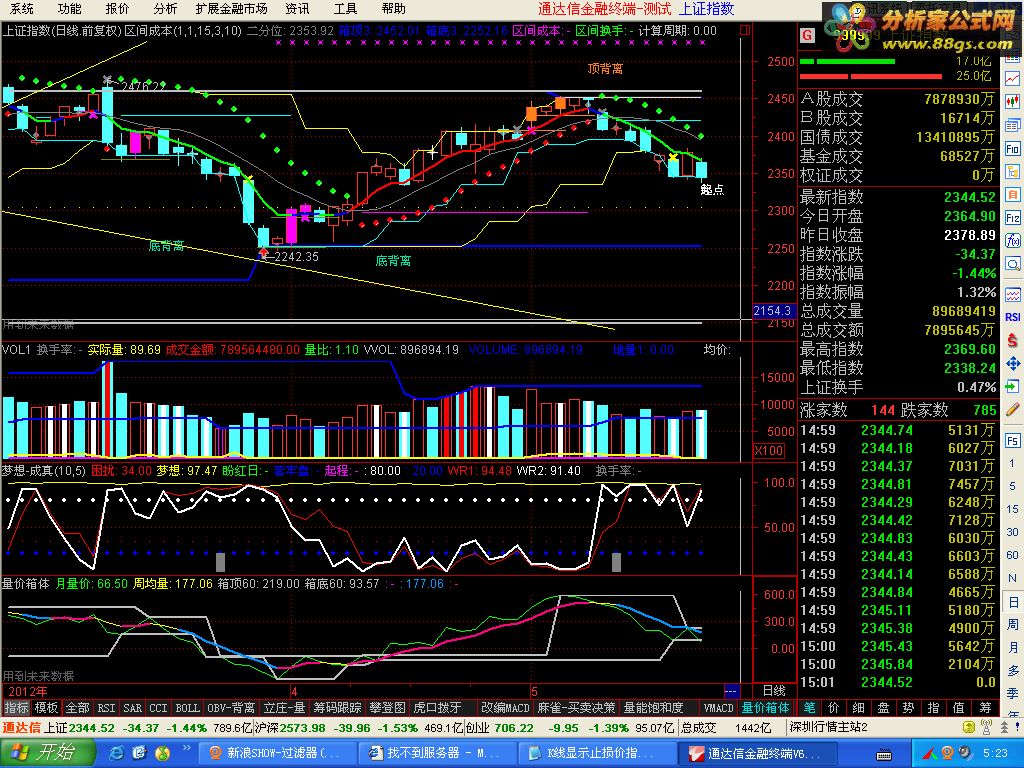
Task: Open the K线显示止损价指 taskbar window
Action: pos(598,753)
